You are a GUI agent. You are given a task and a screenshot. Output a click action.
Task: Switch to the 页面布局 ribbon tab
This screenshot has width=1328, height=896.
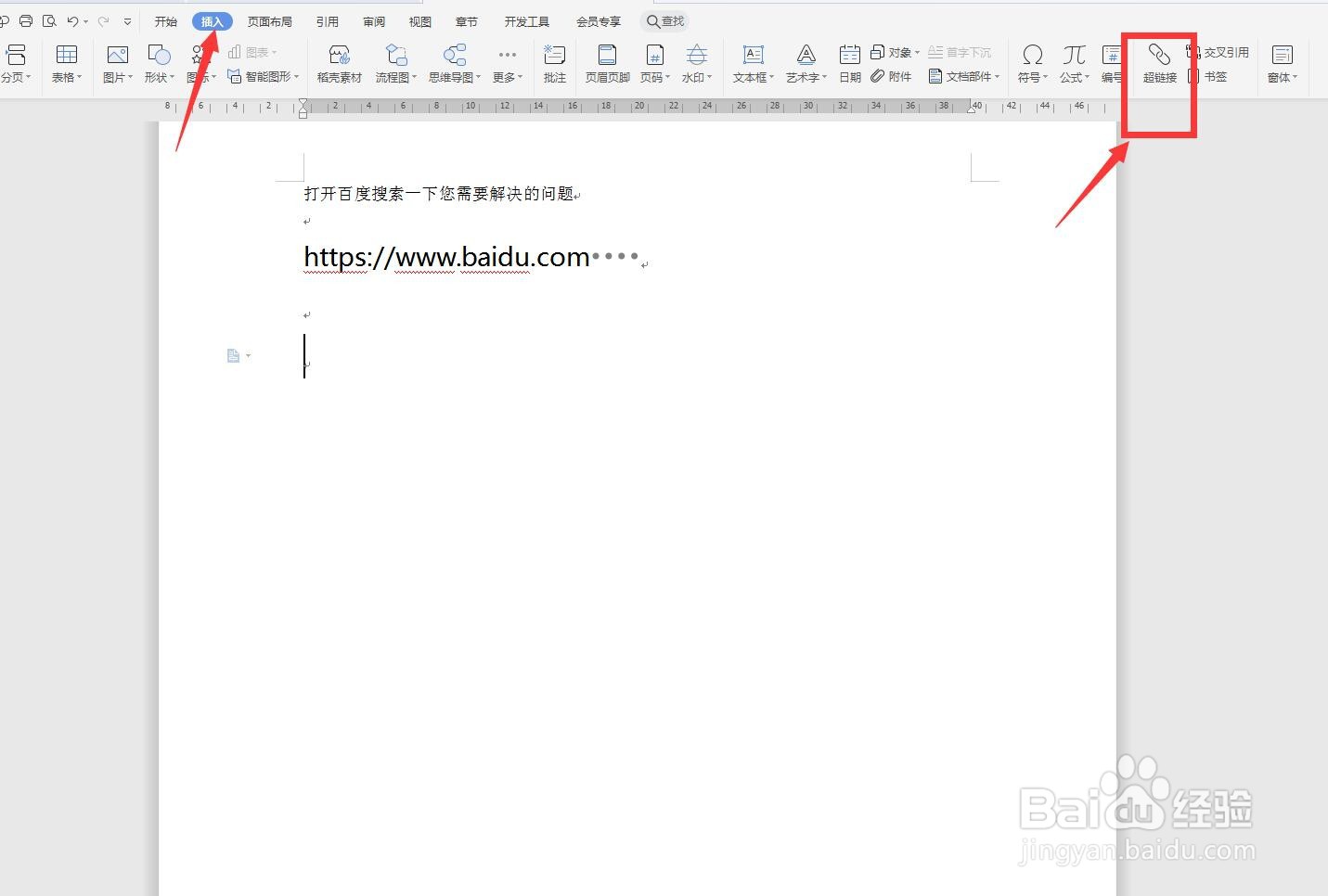pos(269,20)
